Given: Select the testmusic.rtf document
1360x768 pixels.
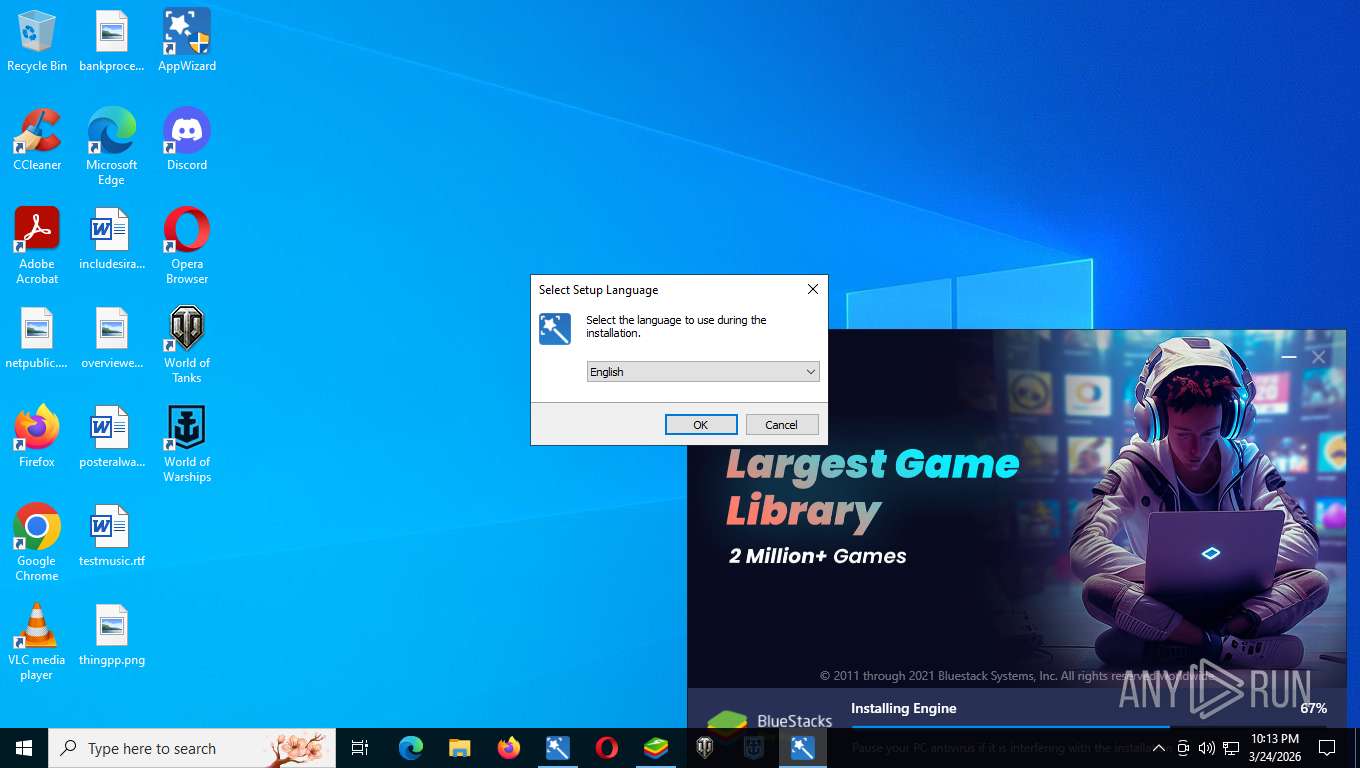Looking at the screenshot, I should pyautogui.click(x=112, y=537).
